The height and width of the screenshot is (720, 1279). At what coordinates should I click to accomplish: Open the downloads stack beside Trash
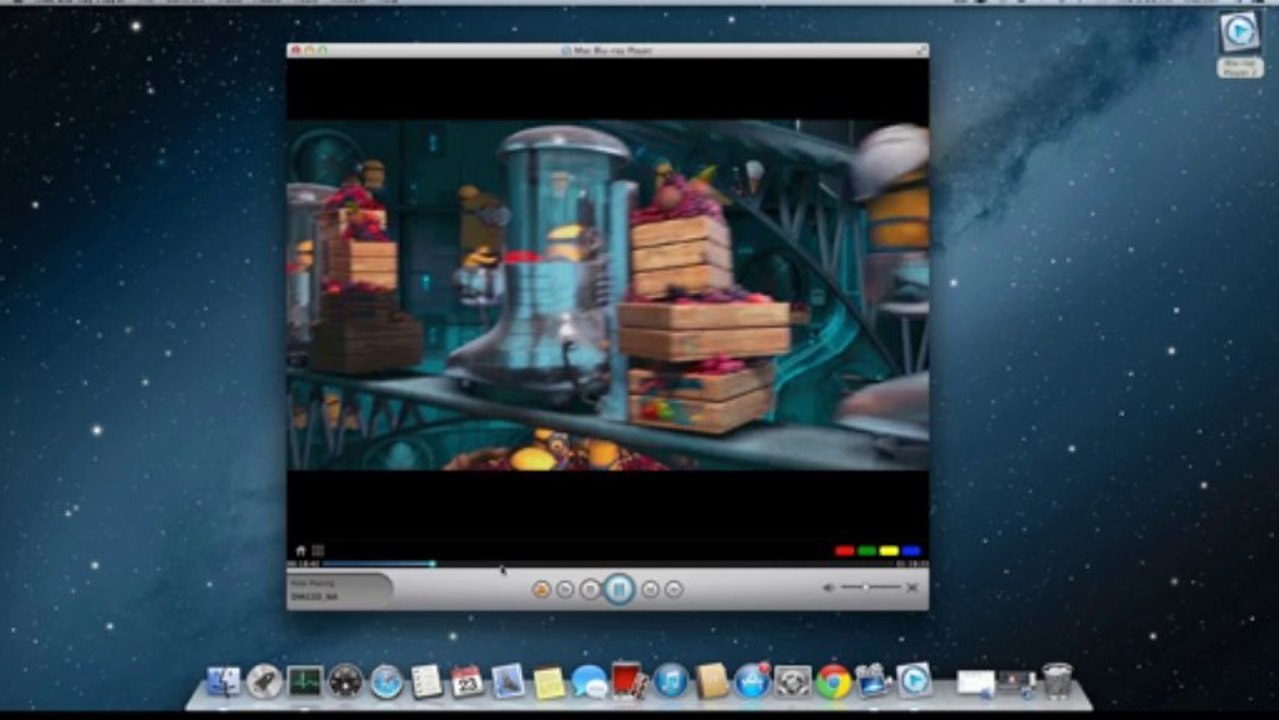[x=1016, y=682]
